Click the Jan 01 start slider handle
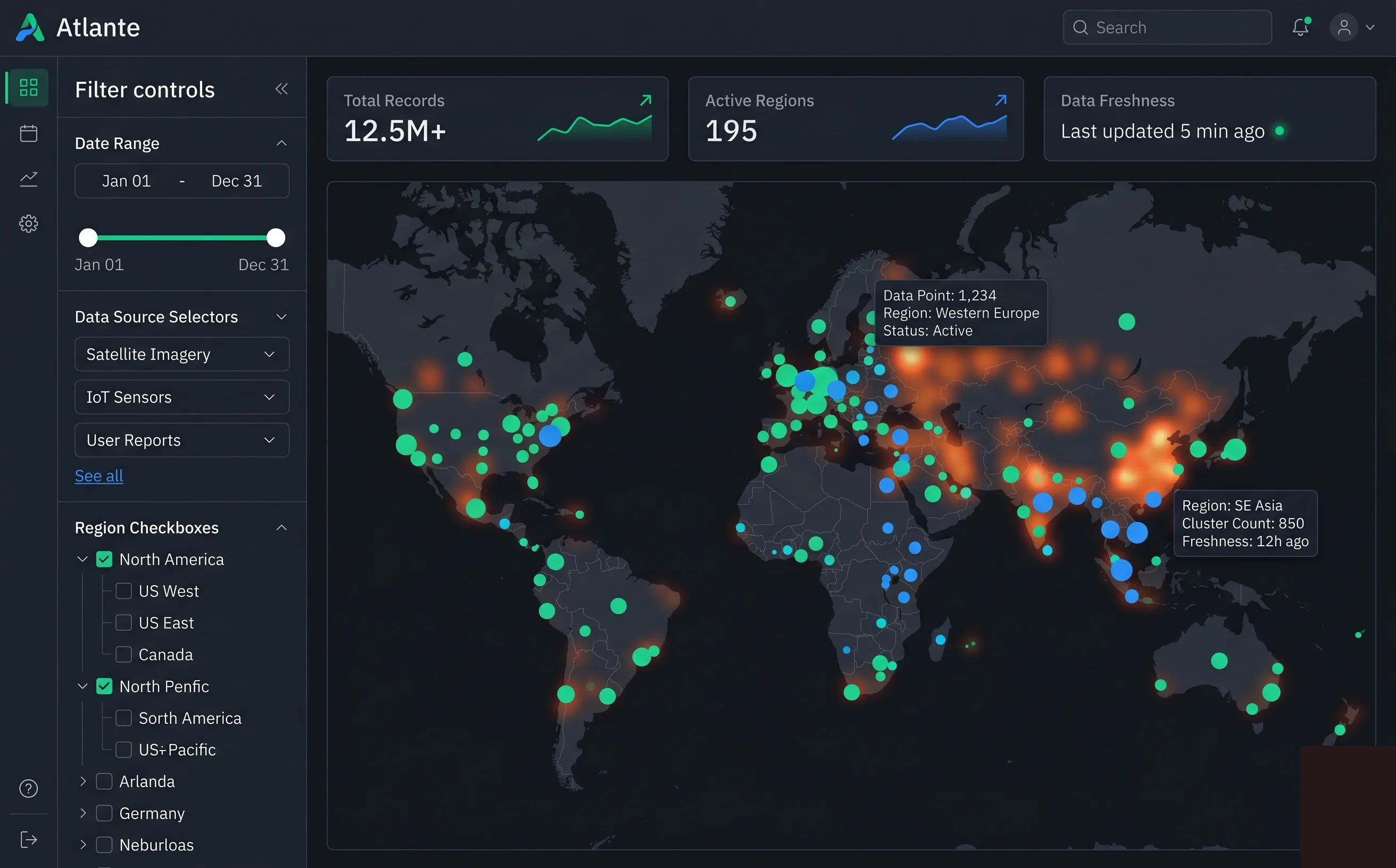The image size is (1396, 868). coord(88,238)
